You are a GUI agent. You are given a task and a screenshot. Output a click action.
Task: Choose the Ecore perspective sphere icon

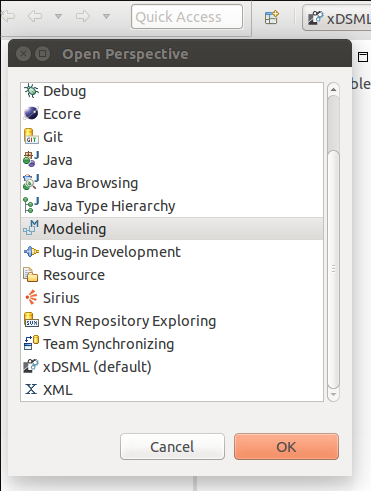click(31, 114)
